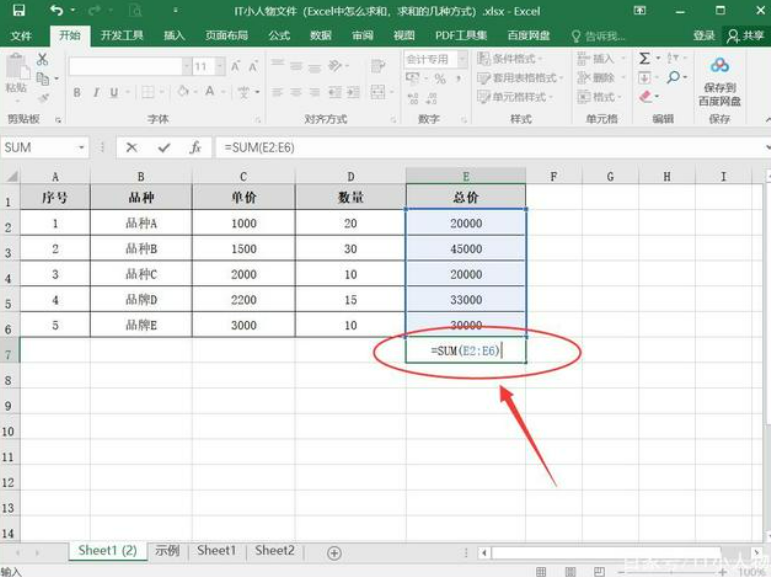Open the font size dropdown
Viewport: 771px width, 577px height.
click(x=218, y=66)
